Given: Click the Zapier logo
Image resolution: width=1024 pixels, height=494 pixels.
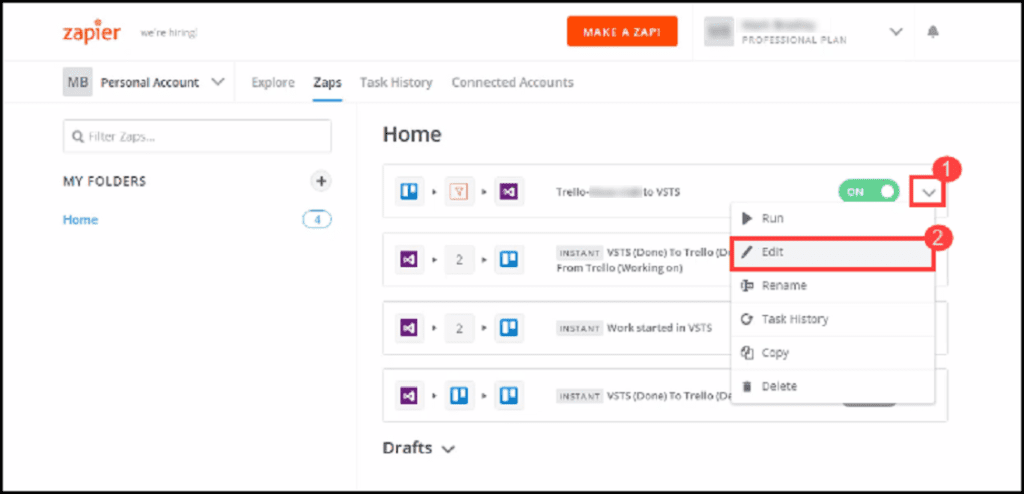Looking at the screenshot, I should [91, 32].
